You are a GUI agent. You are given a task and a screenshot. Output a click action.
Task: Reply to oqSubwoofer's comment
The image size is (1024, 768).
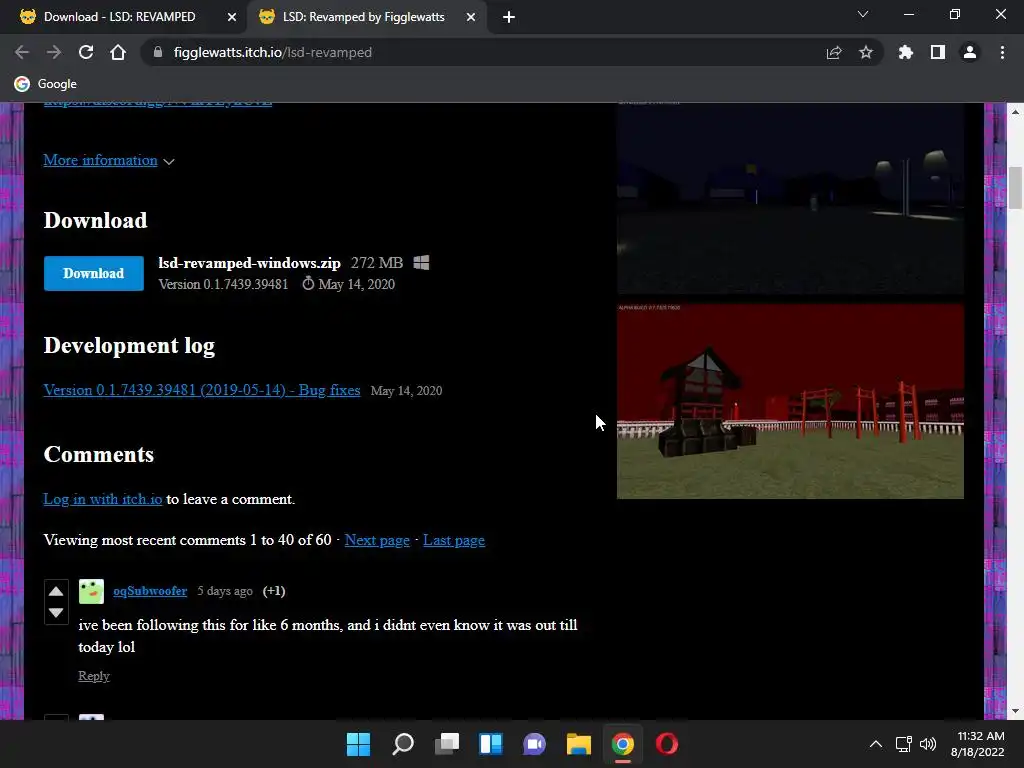click(94, 676)
